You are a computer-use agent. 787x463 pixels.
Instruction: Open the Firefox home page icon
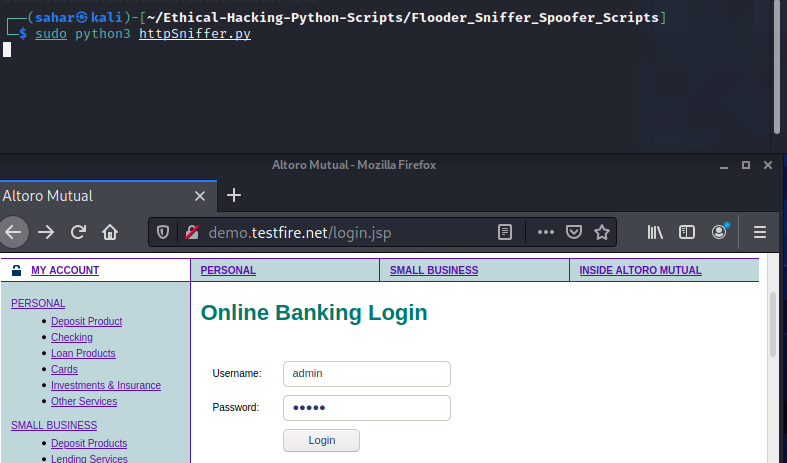(x=110, y=232)
